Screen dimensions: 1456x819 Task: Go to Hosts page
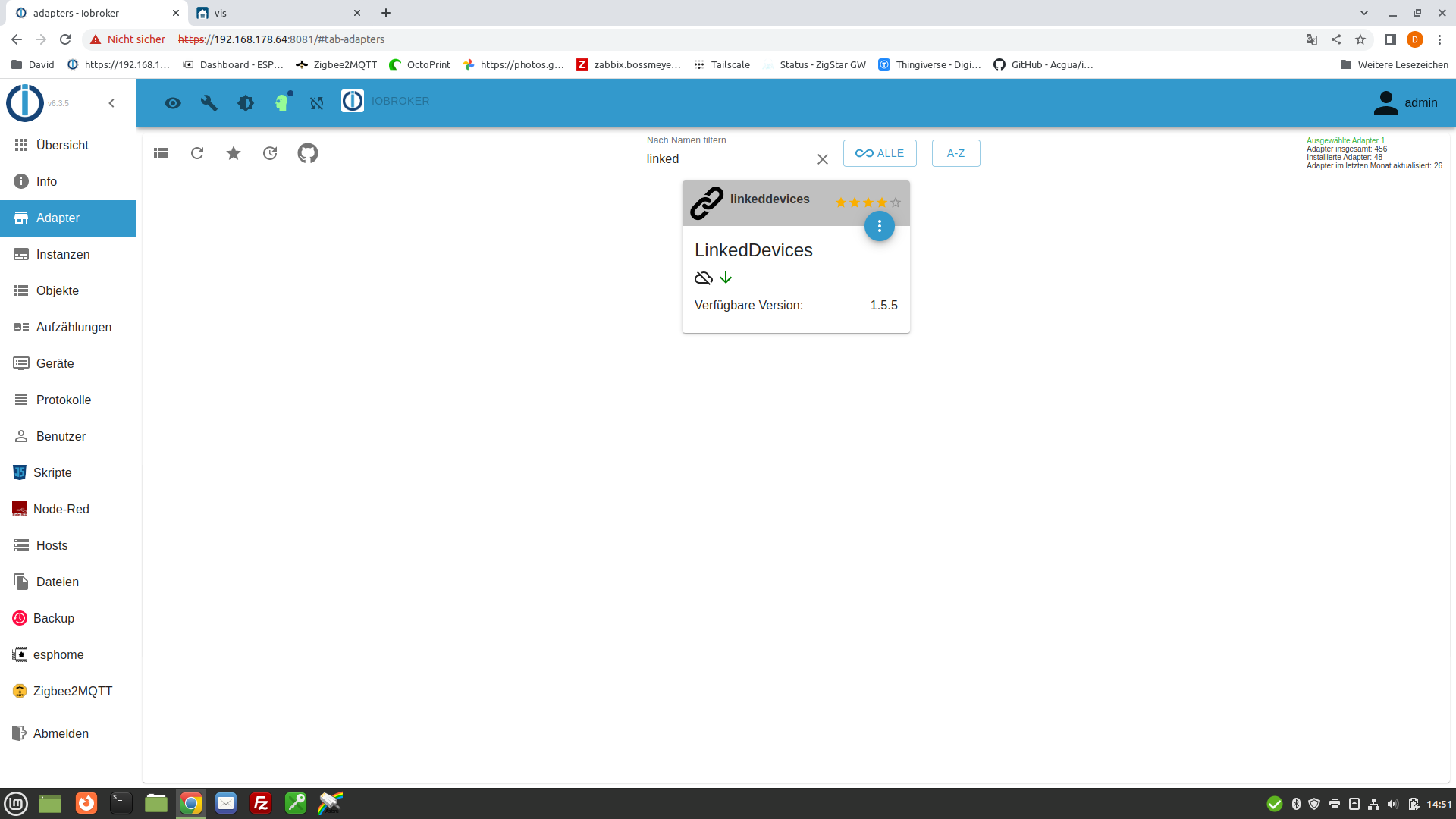click(x=68, y=545)
